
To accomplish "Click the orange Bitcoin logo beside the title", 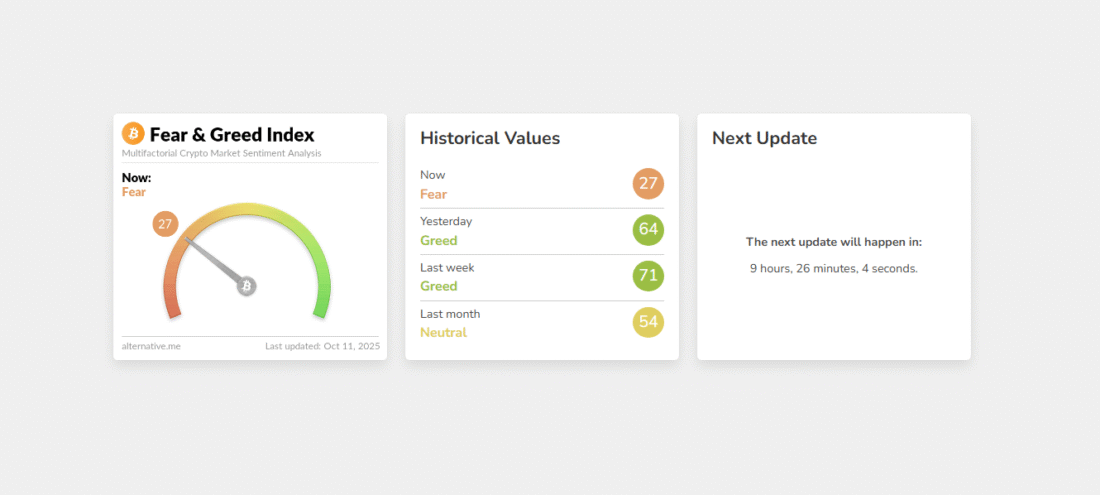I will (x=133, y=134).
